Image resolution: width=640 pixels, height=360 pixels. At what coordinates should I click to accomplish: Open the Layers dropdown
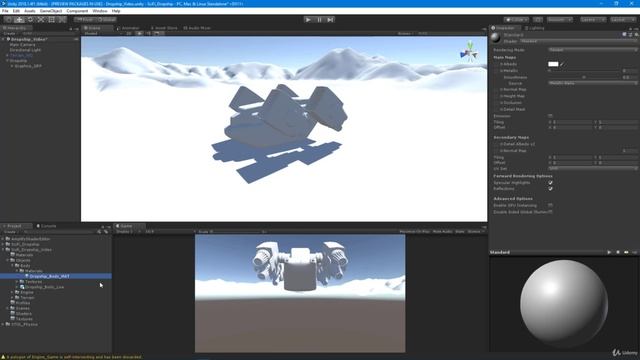click(x=593, y=20)
